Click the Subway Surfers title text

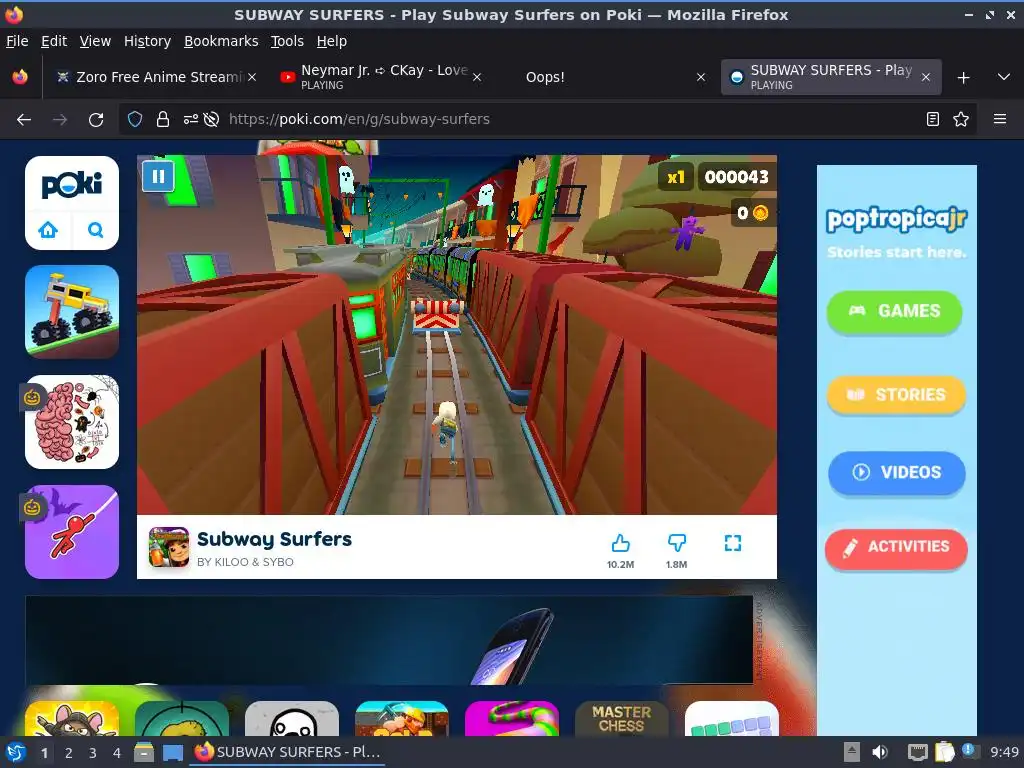[x=274, y=539]
